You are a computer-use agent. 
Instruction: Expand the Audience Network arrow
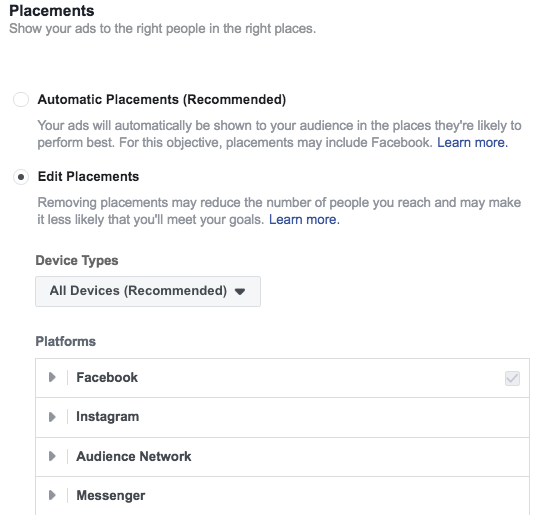[52, 456]
